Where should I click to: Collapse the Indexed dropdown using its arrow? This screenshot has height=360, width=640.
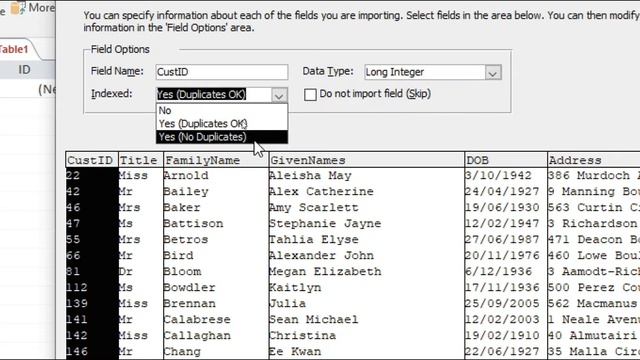pyautogui.click(x=279, y=95)
